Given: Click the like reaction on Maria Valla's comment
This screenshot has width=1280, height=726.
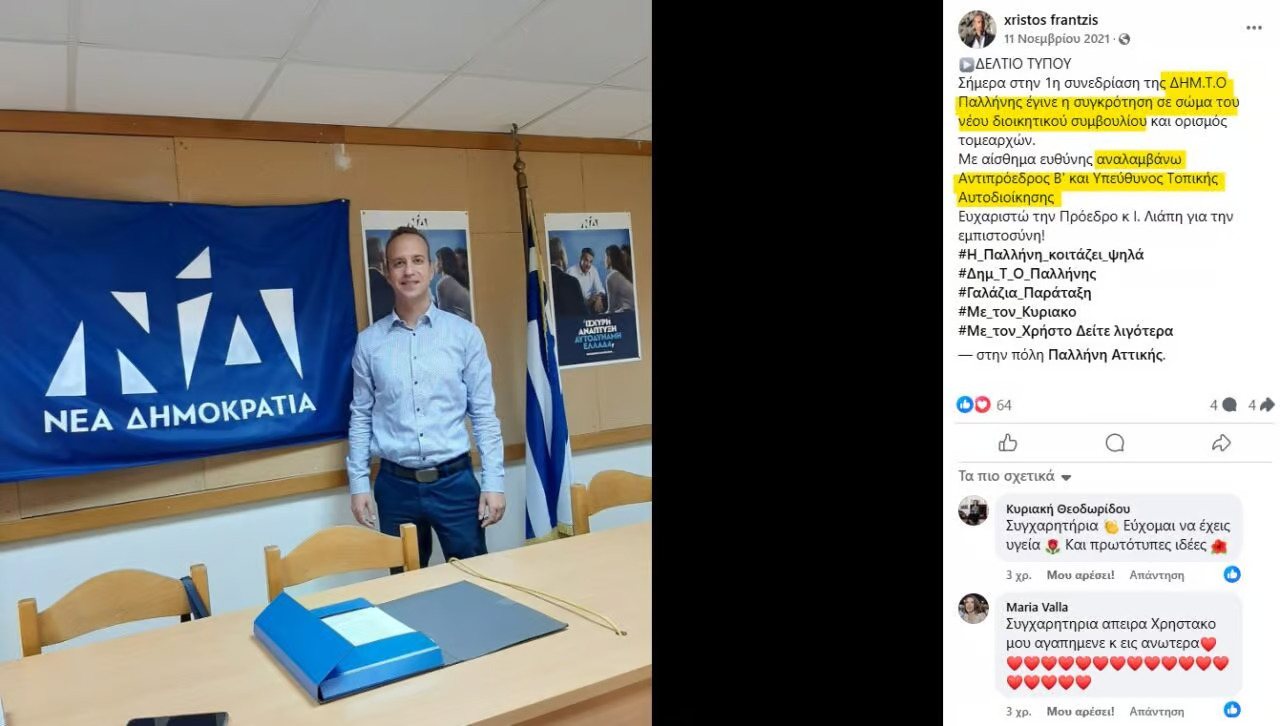Looking at the screenshot, I should coord(1232,710).
